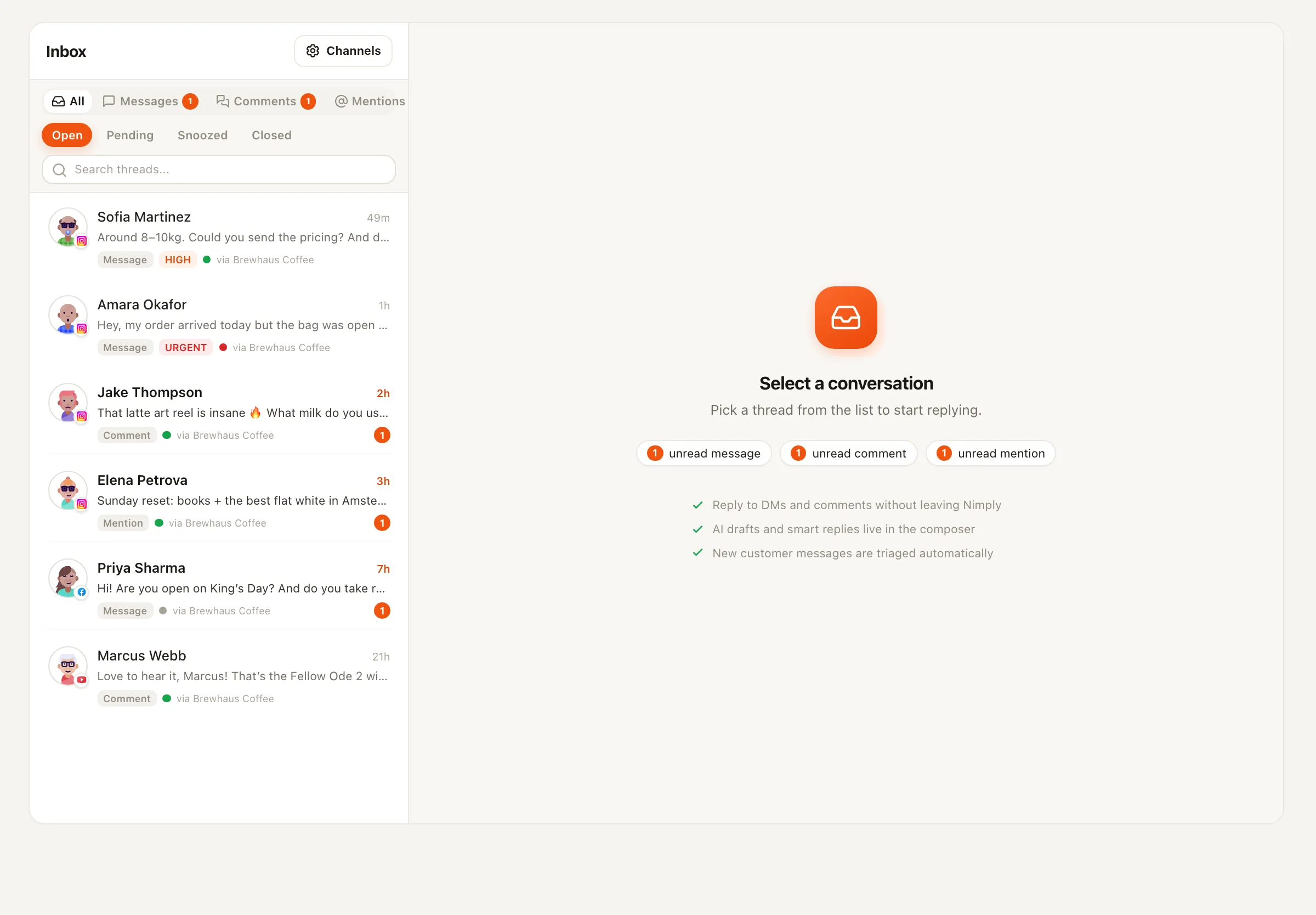Select the Closed status filter
1316x915 pixels.
(x=271, y=135)
